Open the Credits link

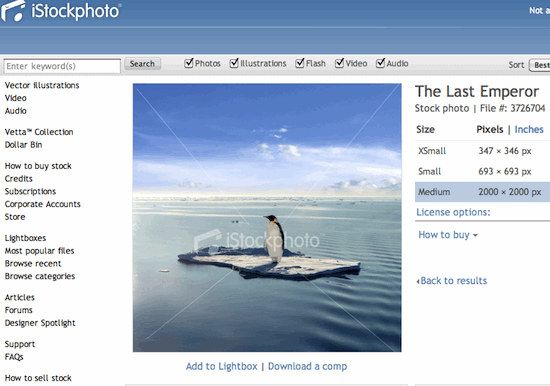pos(19,179)
